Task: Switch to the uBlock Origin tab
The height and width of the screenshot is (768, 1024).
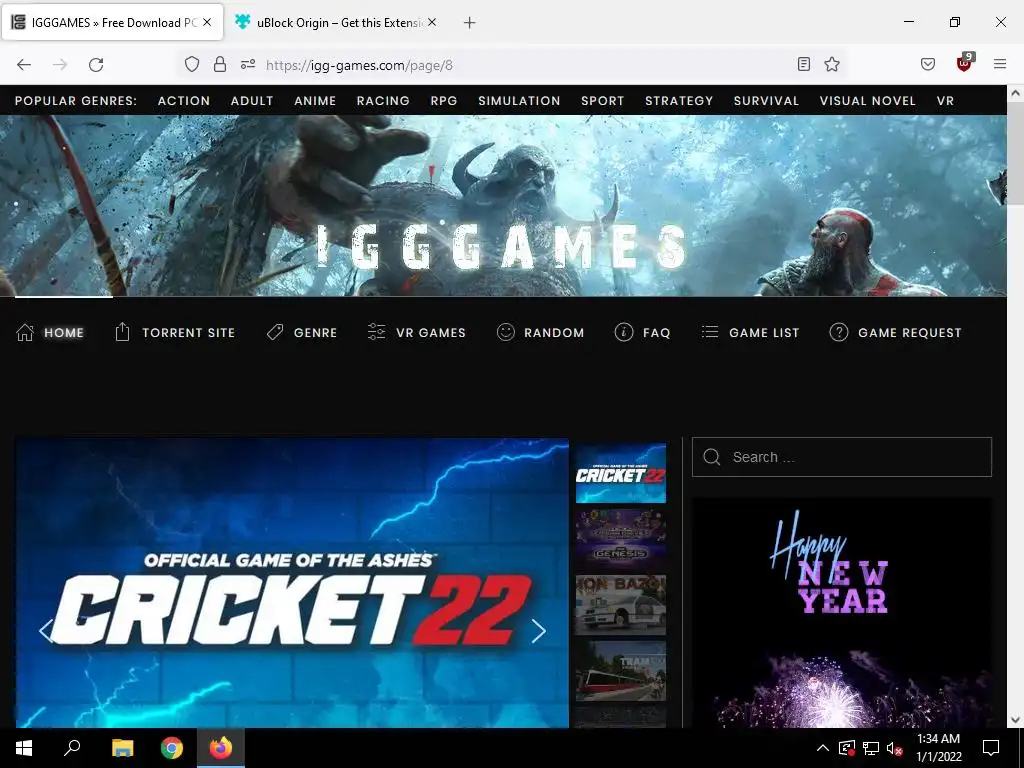Action: [x=337, y=23]
